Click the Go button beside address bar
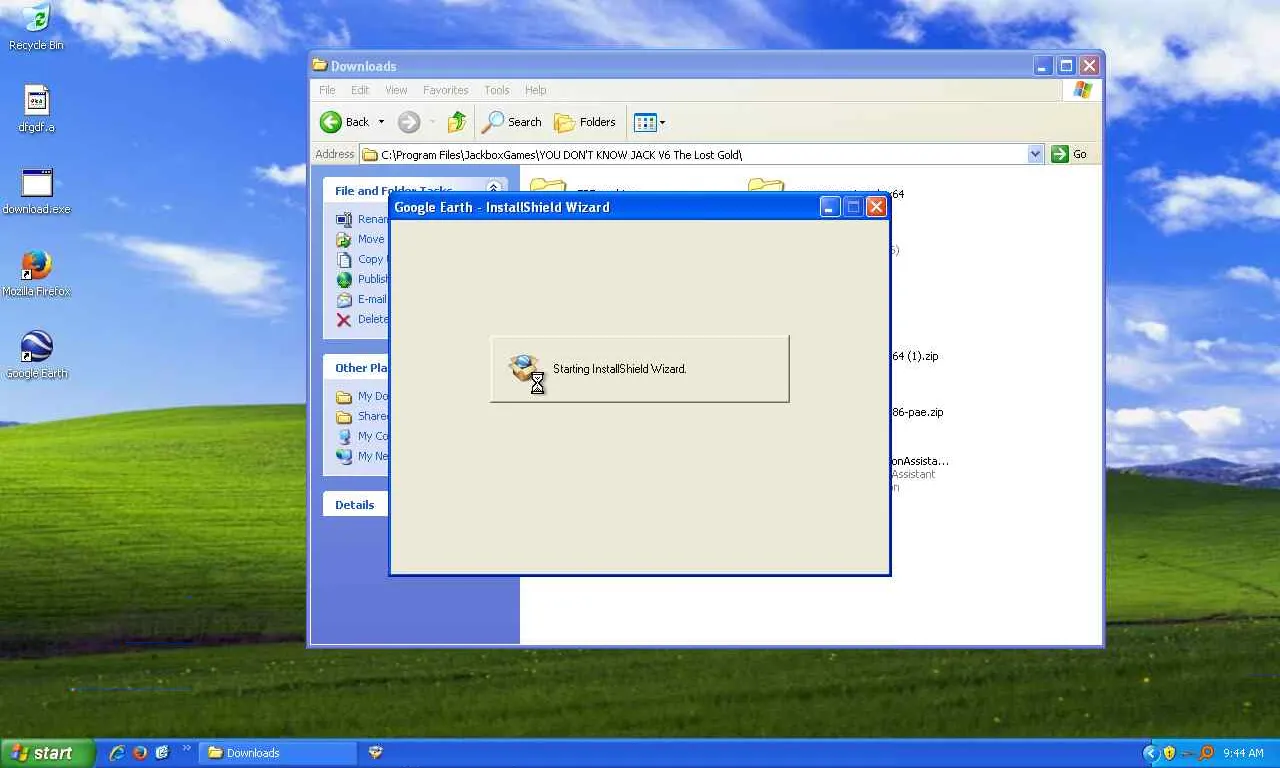This screenshot has height=768, width=1280. [1069, 154]
